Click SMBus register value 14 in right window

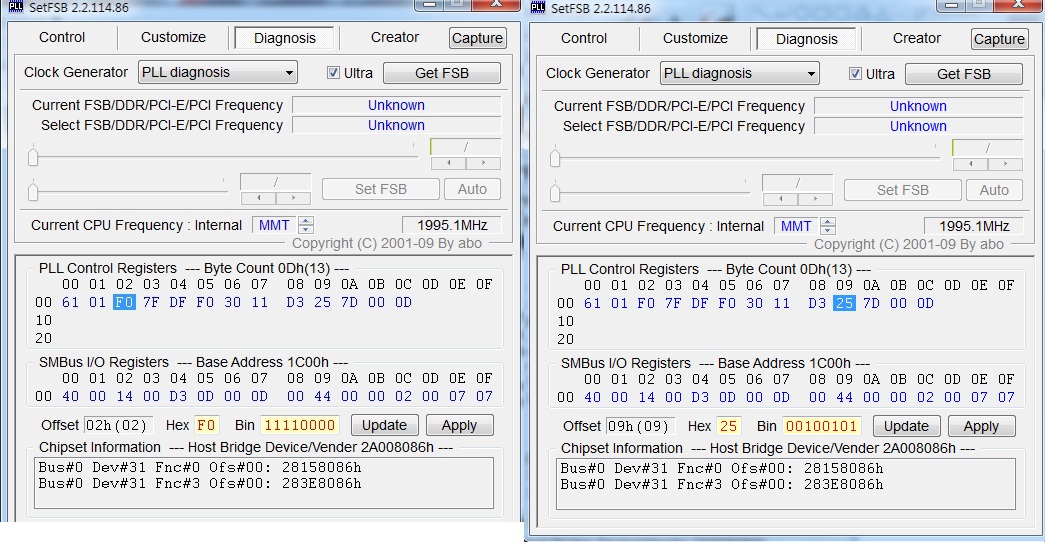coord(646,397)
